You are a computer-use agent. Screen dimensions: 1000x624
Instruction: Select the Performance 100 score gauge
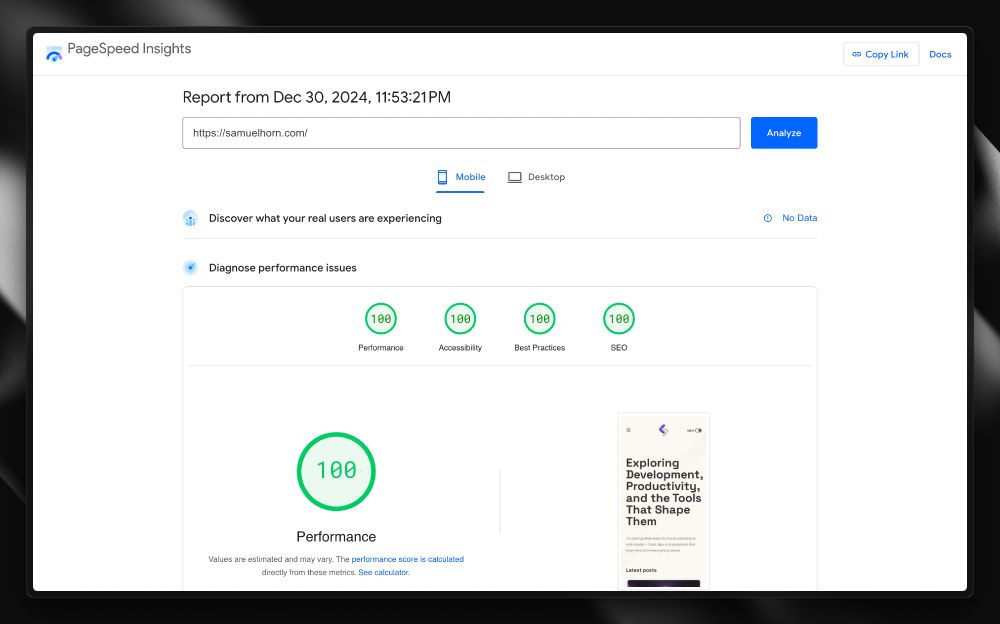pos(381,318)
